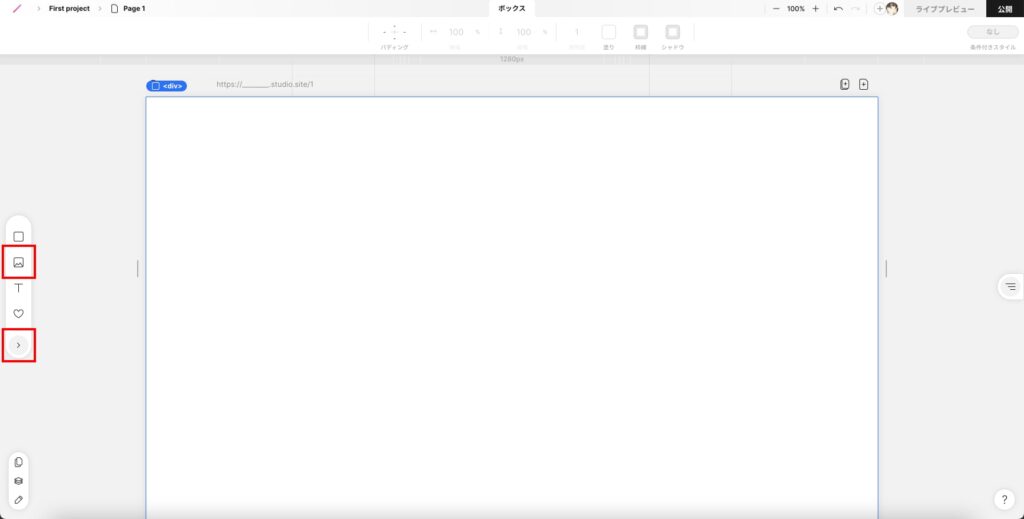1024x519 pixels.
Task: Open the layers panel icon
Action: (18, 481)
